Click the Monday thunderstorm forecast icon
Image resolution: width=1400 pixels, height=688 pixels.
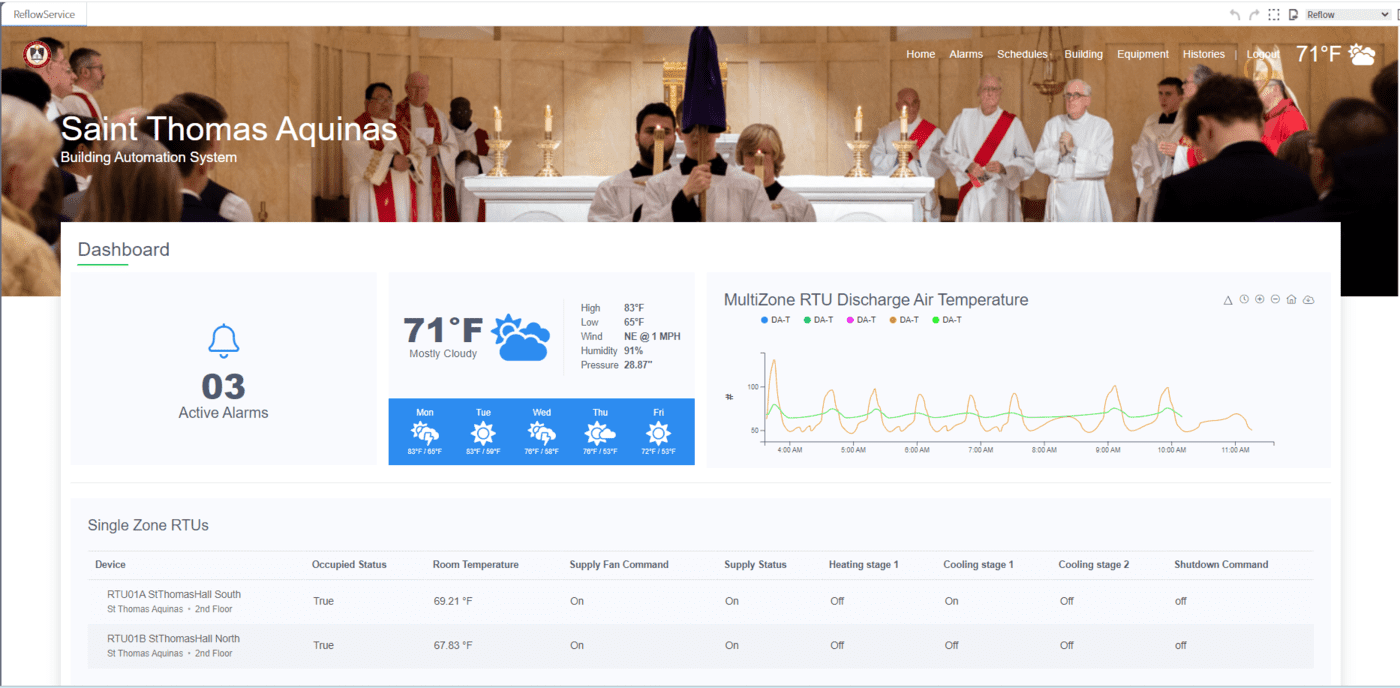click(x=425, y=433)
